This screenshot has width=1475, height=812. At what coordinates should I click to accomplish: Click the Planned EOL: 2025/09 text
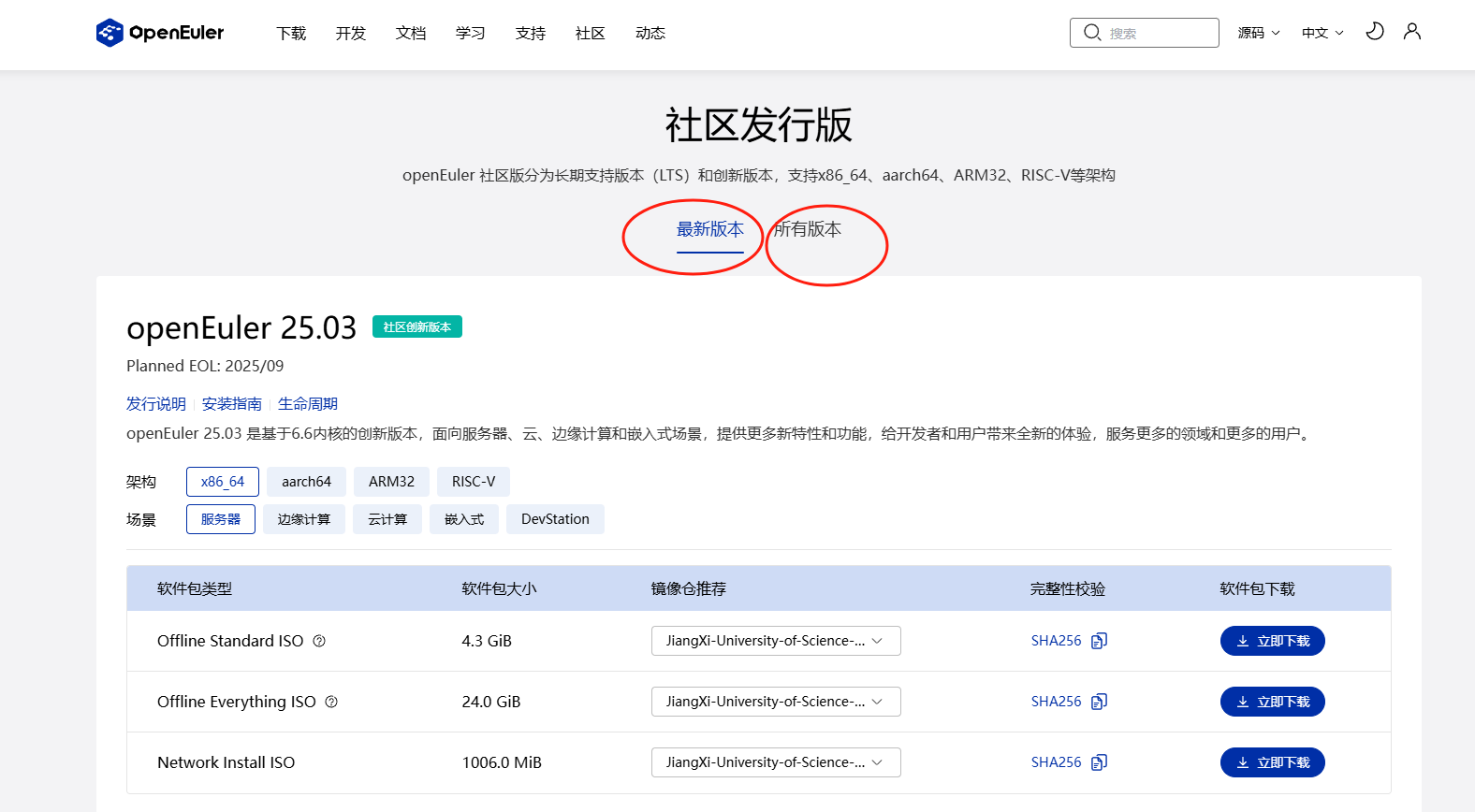[205, 366]
